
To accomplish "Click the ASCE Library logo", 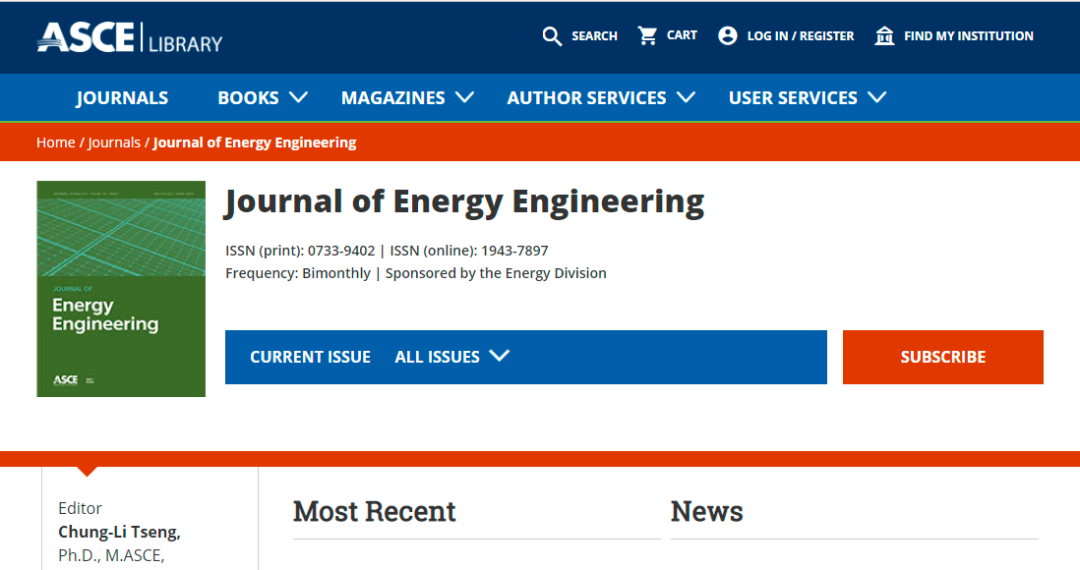I will click(x=130, y=38).
